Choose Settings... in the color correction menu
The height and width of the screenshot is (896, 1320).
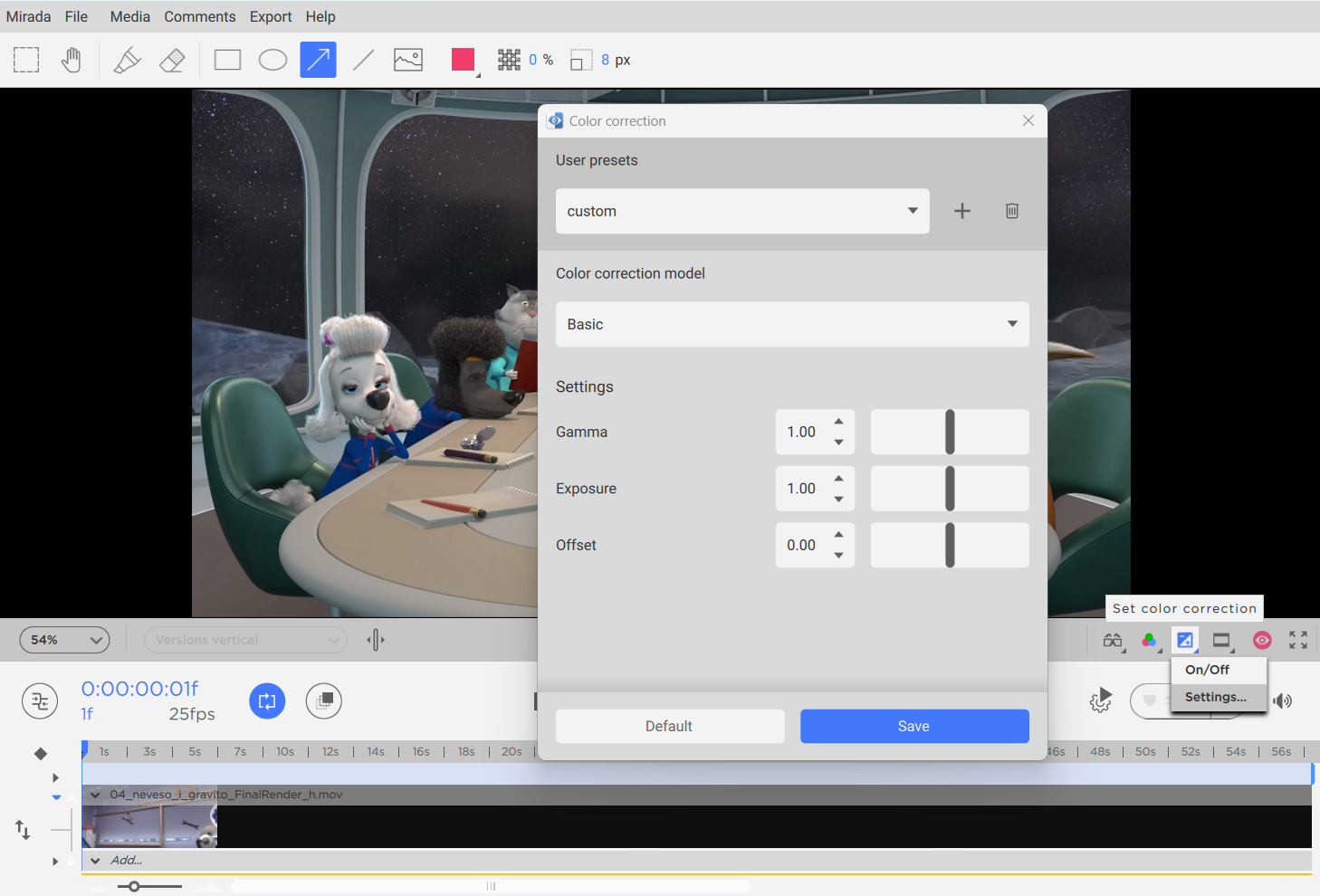tap(1219, 697)
